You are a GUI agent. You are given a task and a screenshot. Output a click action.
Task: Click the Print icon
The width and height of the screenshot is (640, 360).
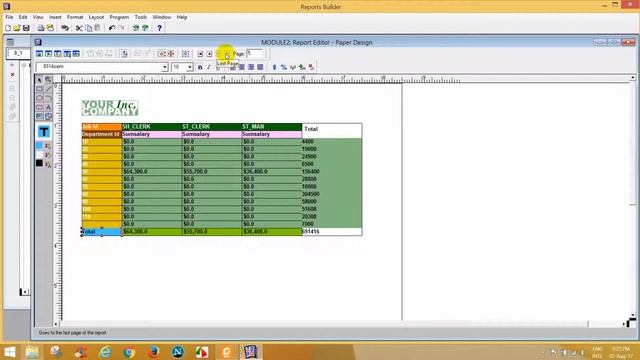(41, 28)
